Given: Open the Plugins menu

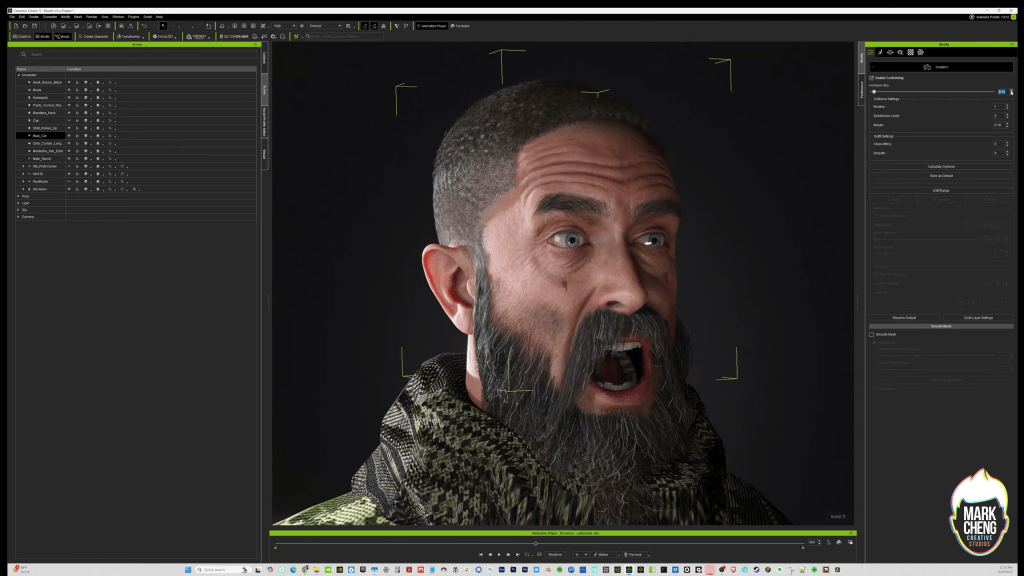Looking at the screenshot, I should pyautogui.click(x=133, y=17).
